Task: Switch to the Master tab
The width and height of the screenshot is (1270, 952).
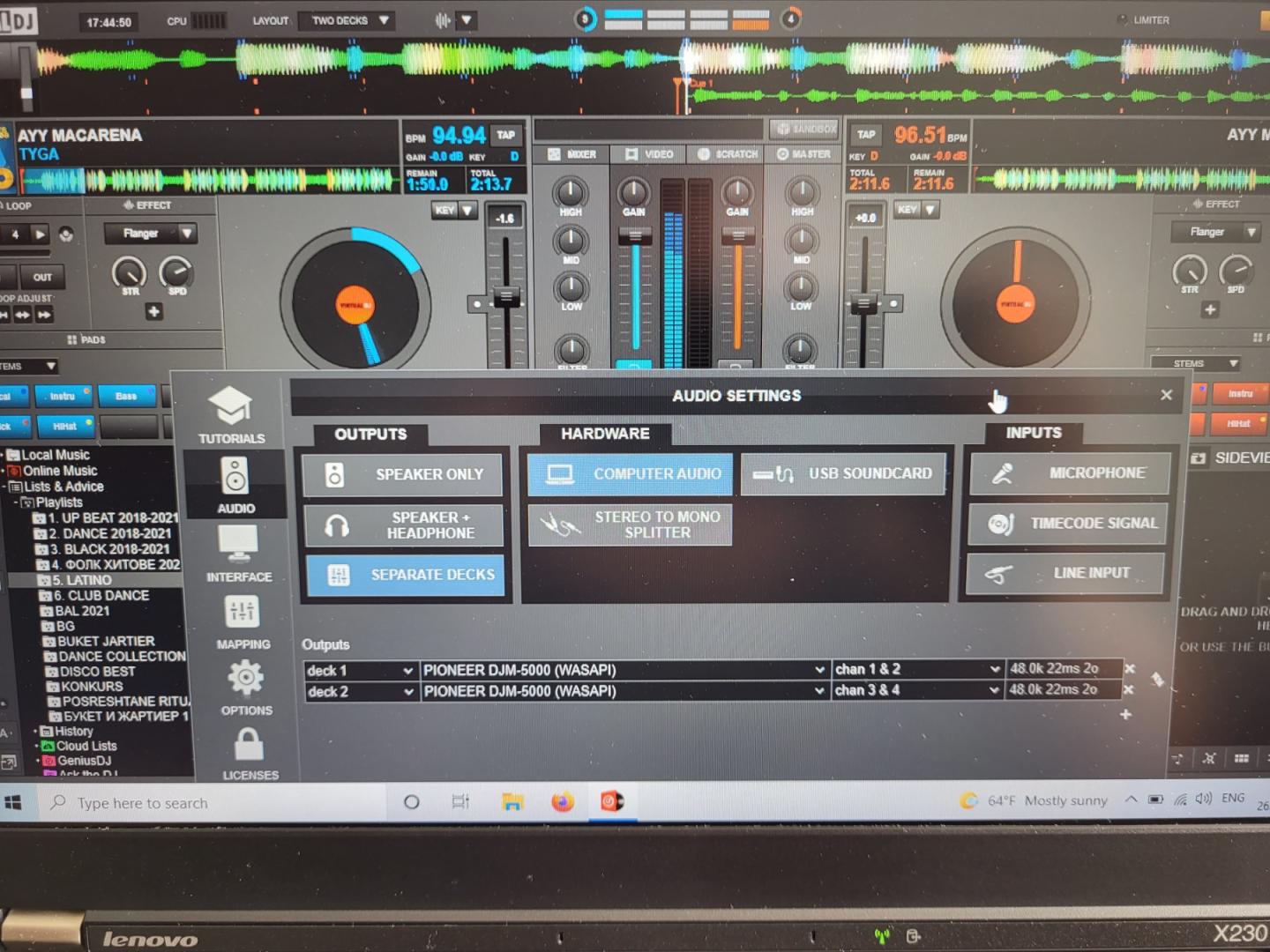Action: [x=803, y=154]
